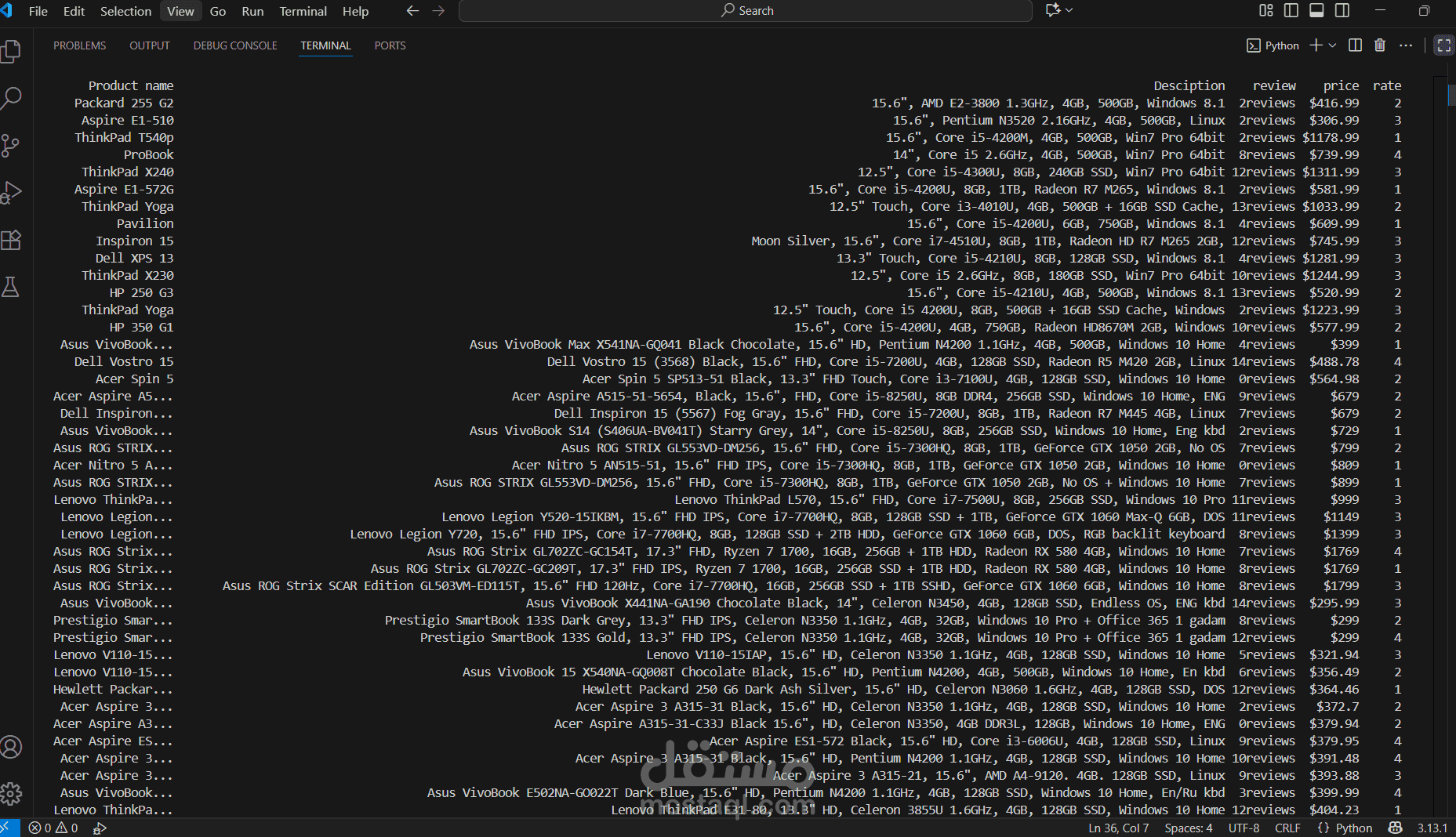Click the 'Product name' column header
This screenshot has height=837, width=1456.
point(131,86)
